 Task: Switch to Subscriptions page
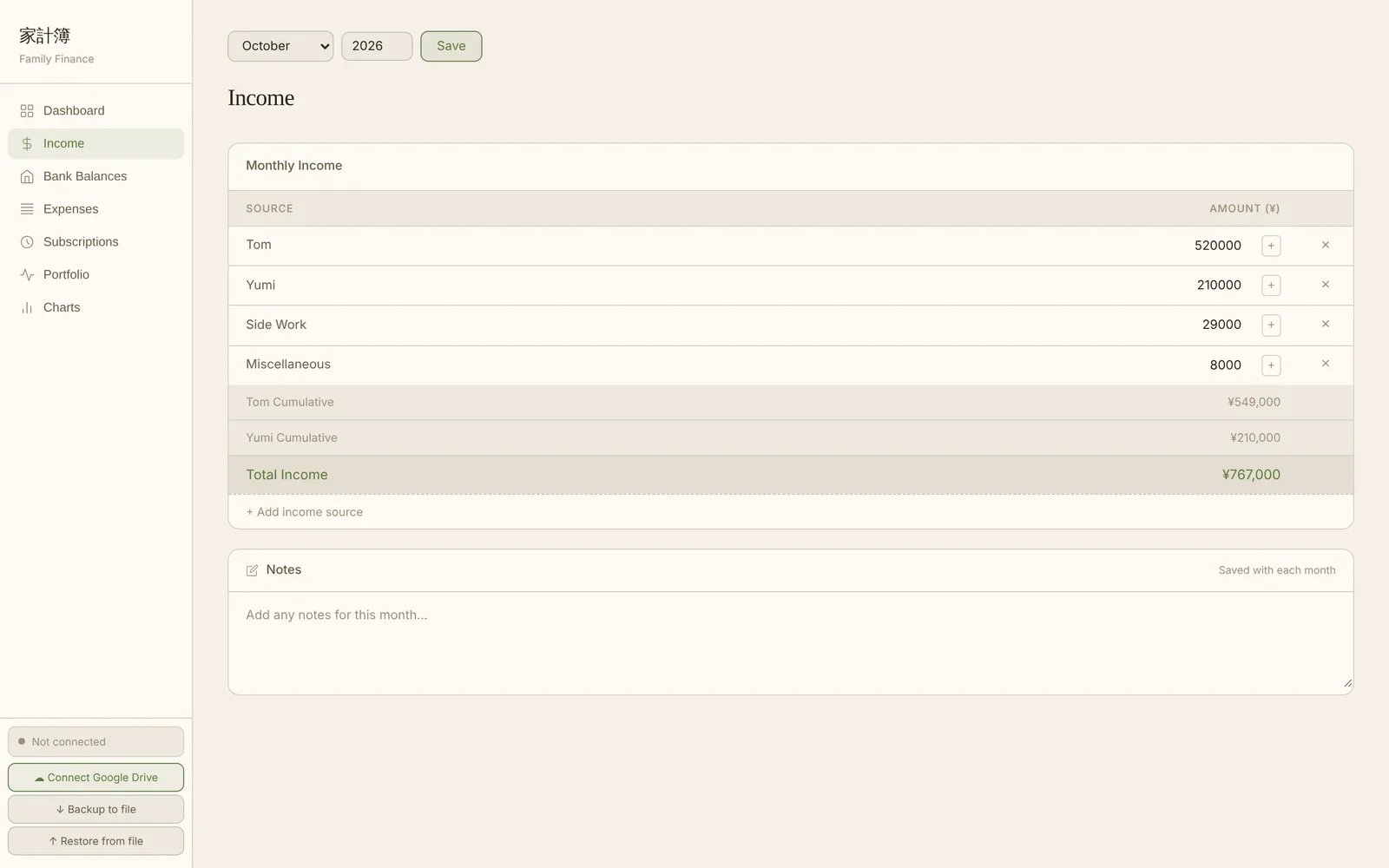point(95,242)
